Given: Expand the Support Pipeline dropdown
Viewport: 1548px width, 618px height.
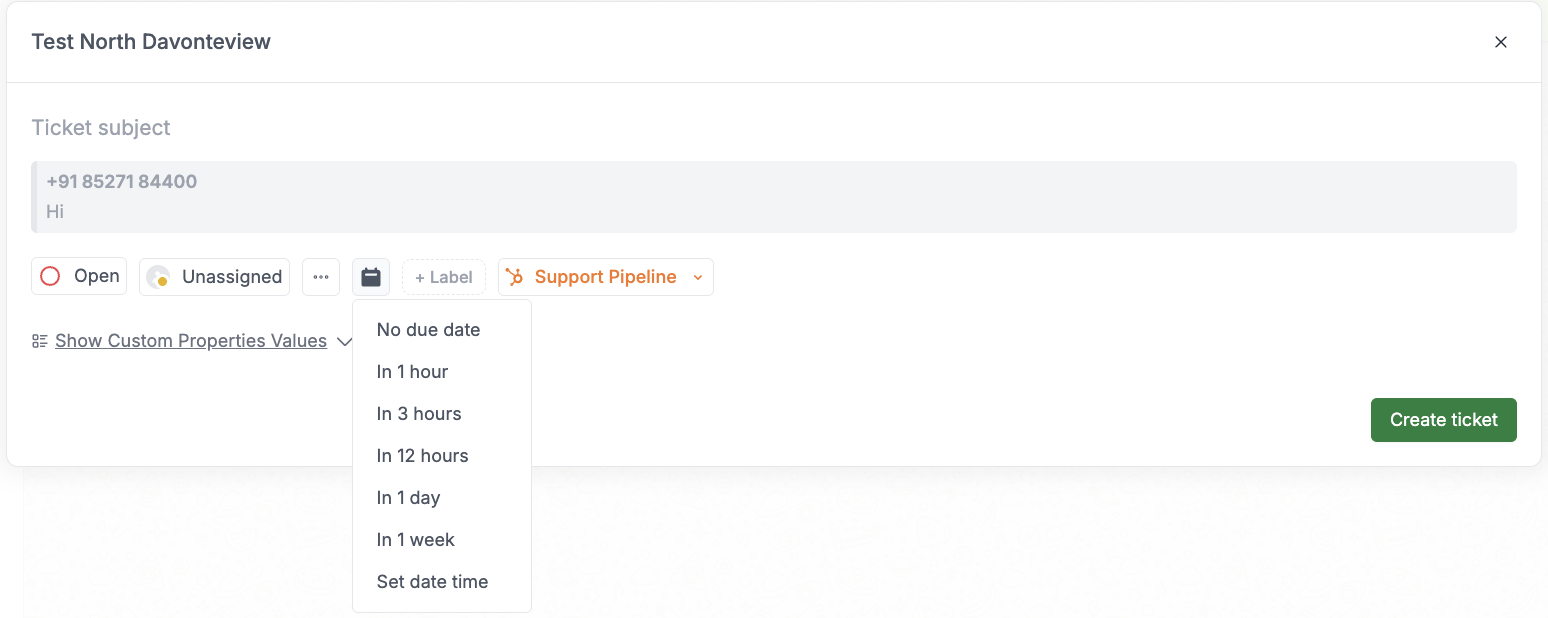Looking at the screenshot, I should (x=698, y=277).
